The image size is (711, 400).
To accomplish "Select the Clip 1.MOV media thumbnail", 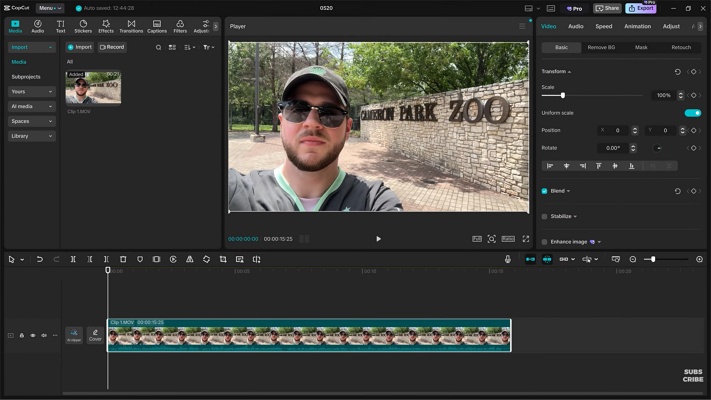I will click(x=93, y=88).
